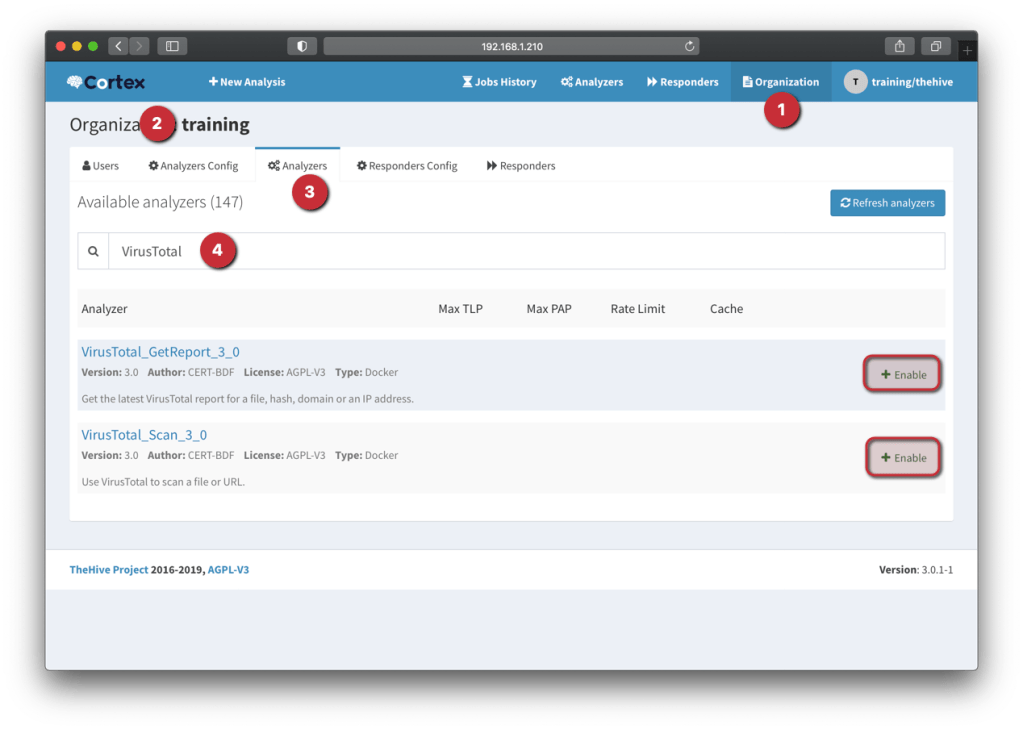This screenshot has width=1023, height=730.
Task: Click the analyzer search field with VirusTotal
Action: tap(525, 252)
